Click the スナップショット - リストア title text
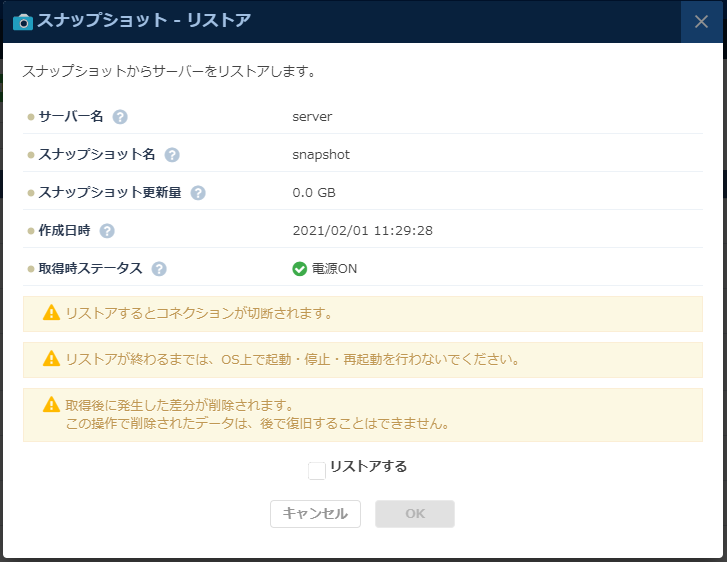The width and height of the screenshot is (727, 562). pos(144,21)
